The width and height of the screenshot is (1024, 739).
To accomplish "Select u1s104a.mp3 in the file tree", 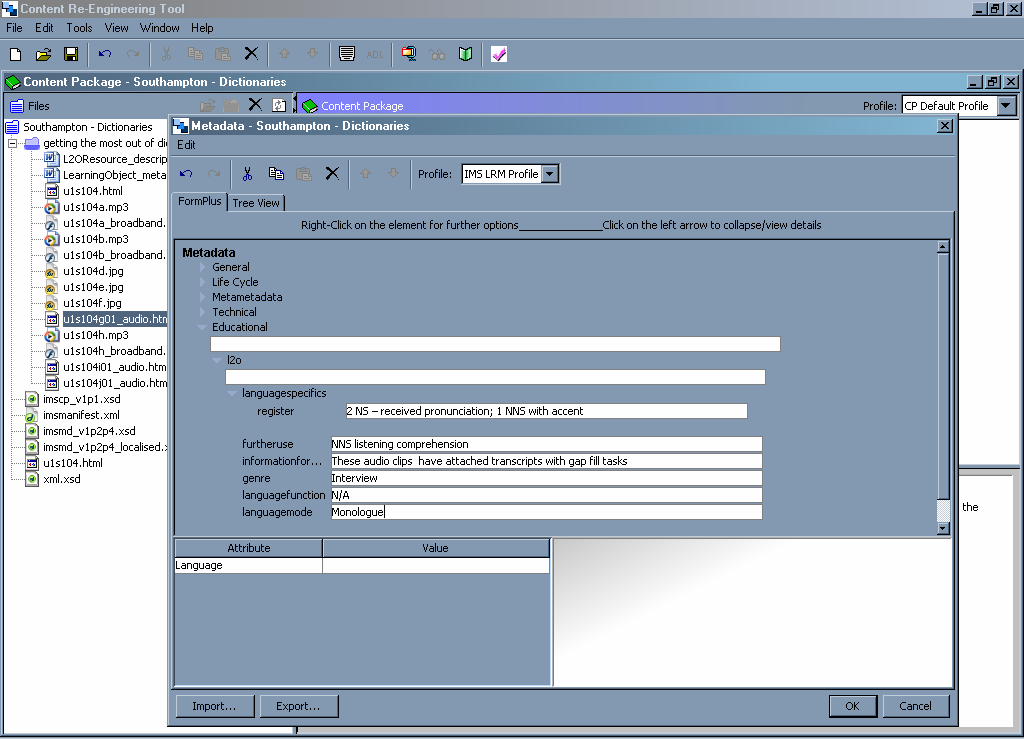I will pos(95,207).
